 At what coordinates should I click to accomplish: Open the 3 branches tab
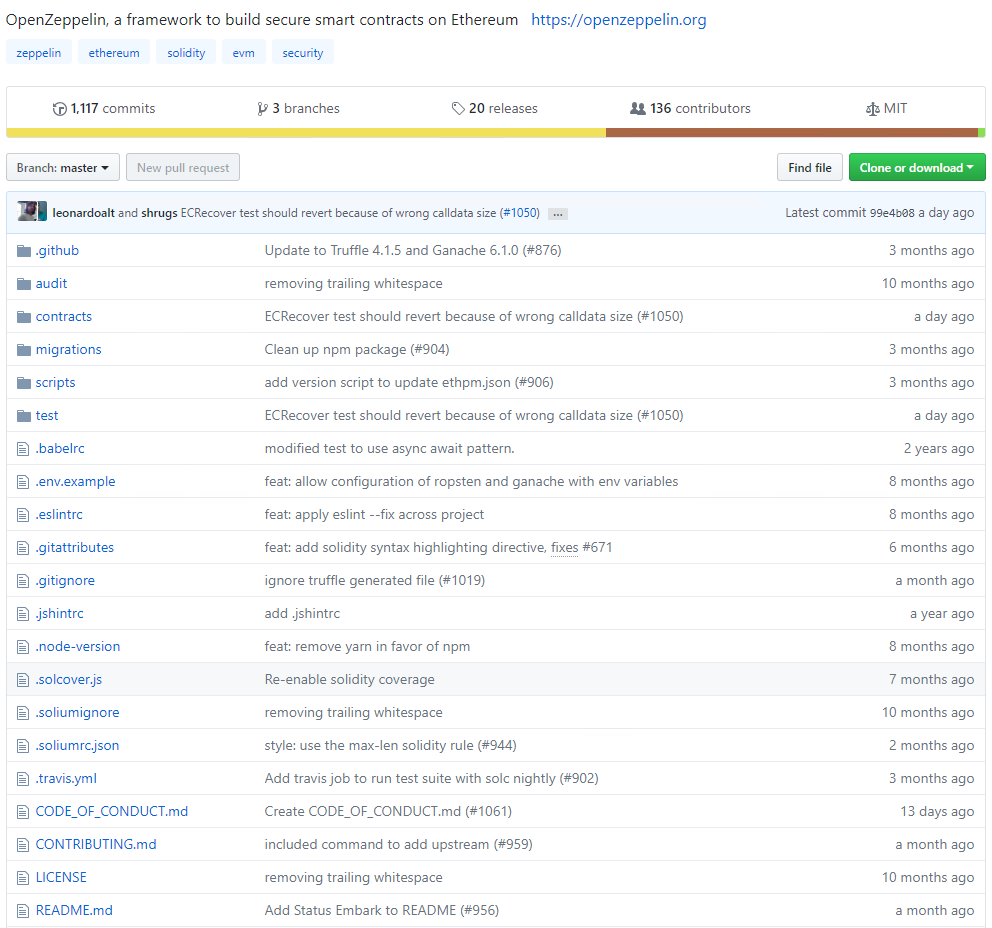[x=298, y=108]
